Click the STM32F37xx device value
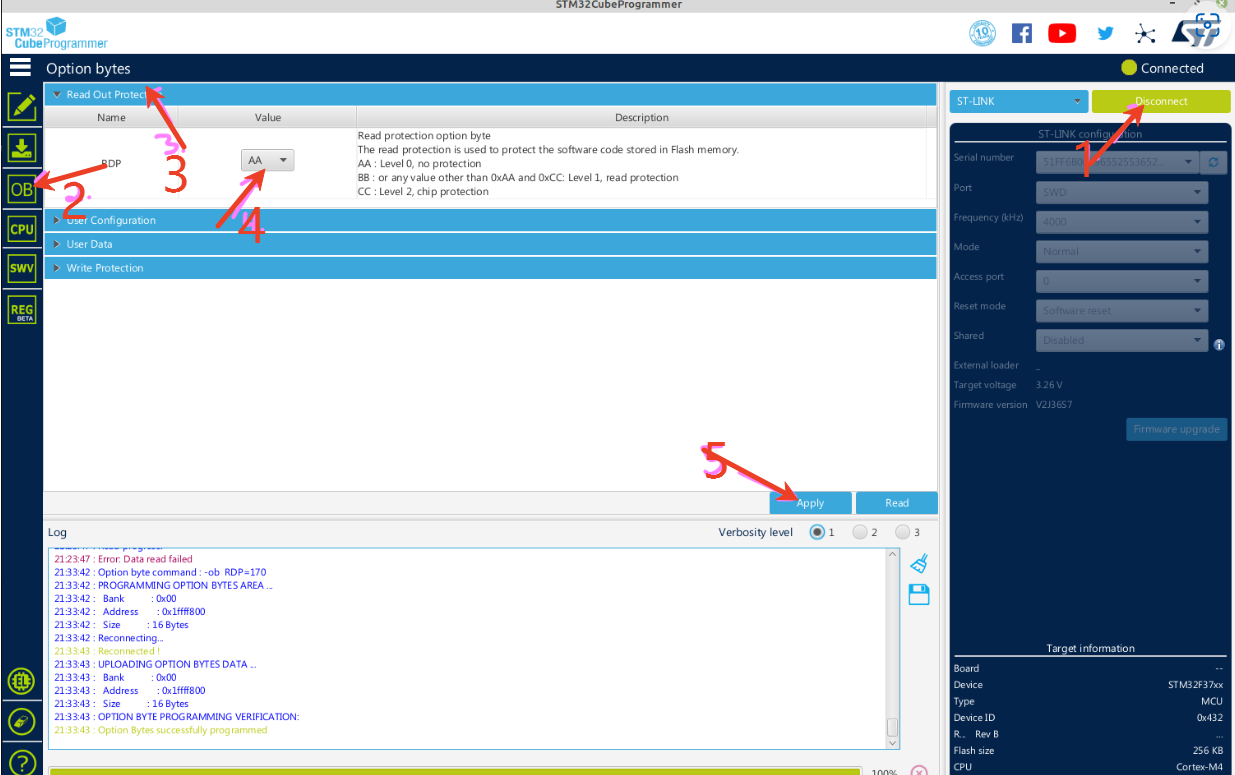This screenshot has height=775, width=1235. click(1195, 685)
